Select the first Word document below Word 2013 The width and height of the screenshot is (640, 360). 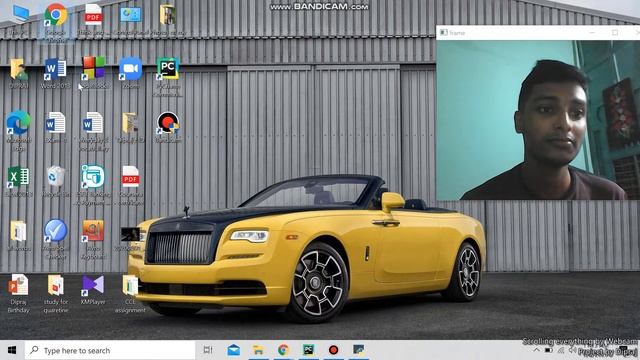click(56, 127)
